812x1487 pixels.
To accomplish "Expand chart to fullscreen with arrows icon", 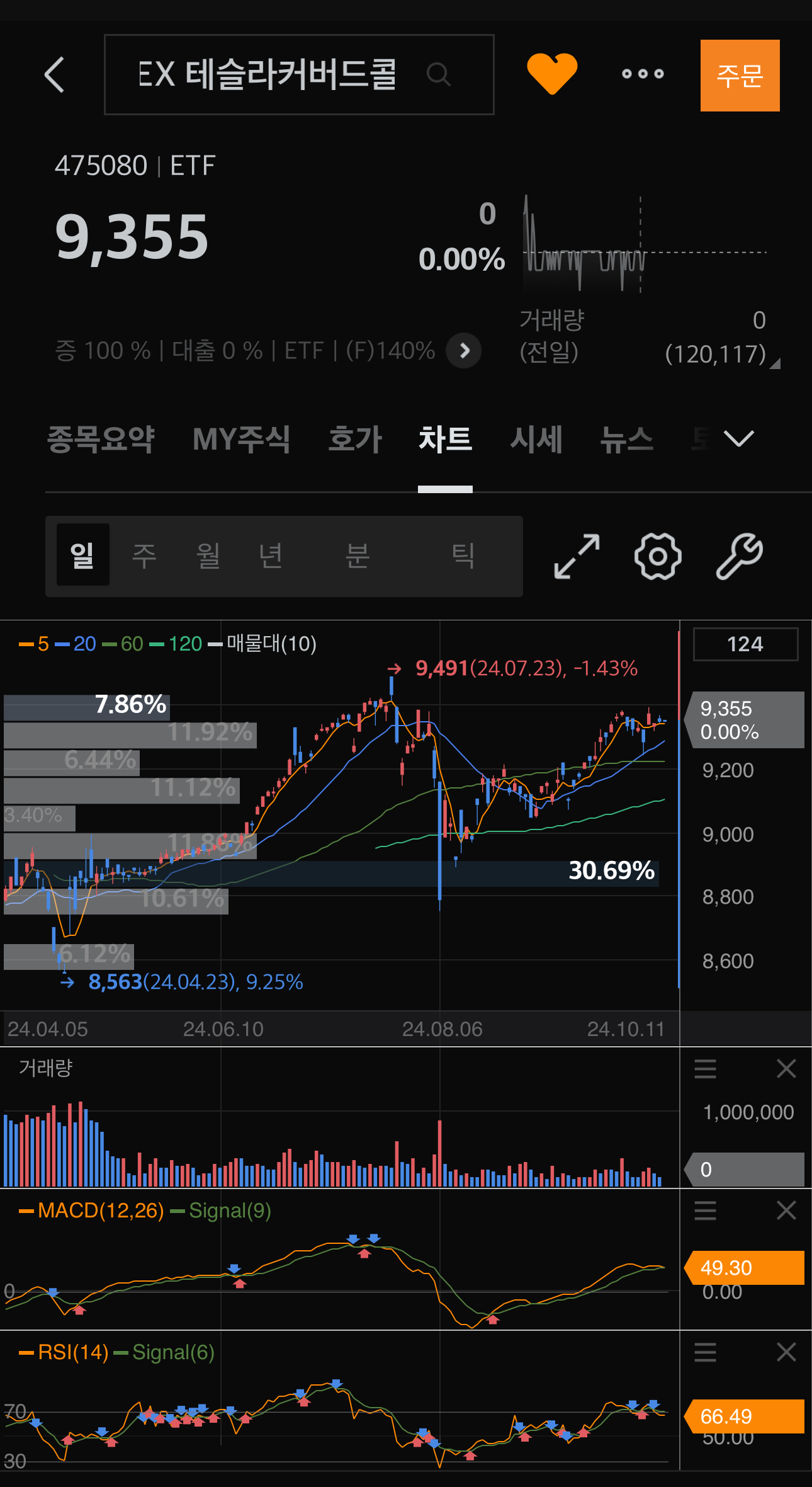I will point(577,556).
